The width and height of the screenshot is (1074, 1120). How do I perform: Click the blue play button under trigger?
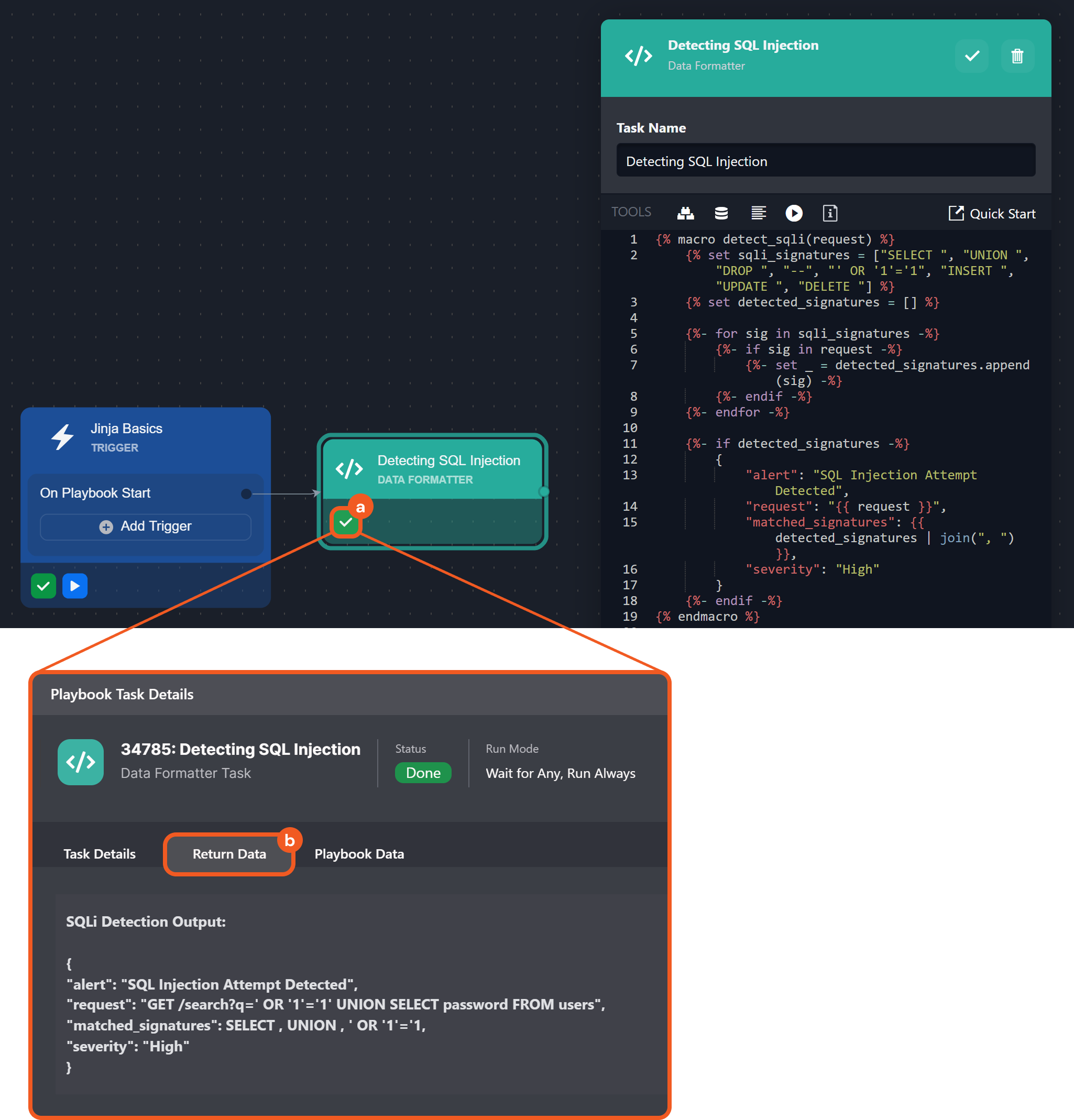[x=75, y=586]
